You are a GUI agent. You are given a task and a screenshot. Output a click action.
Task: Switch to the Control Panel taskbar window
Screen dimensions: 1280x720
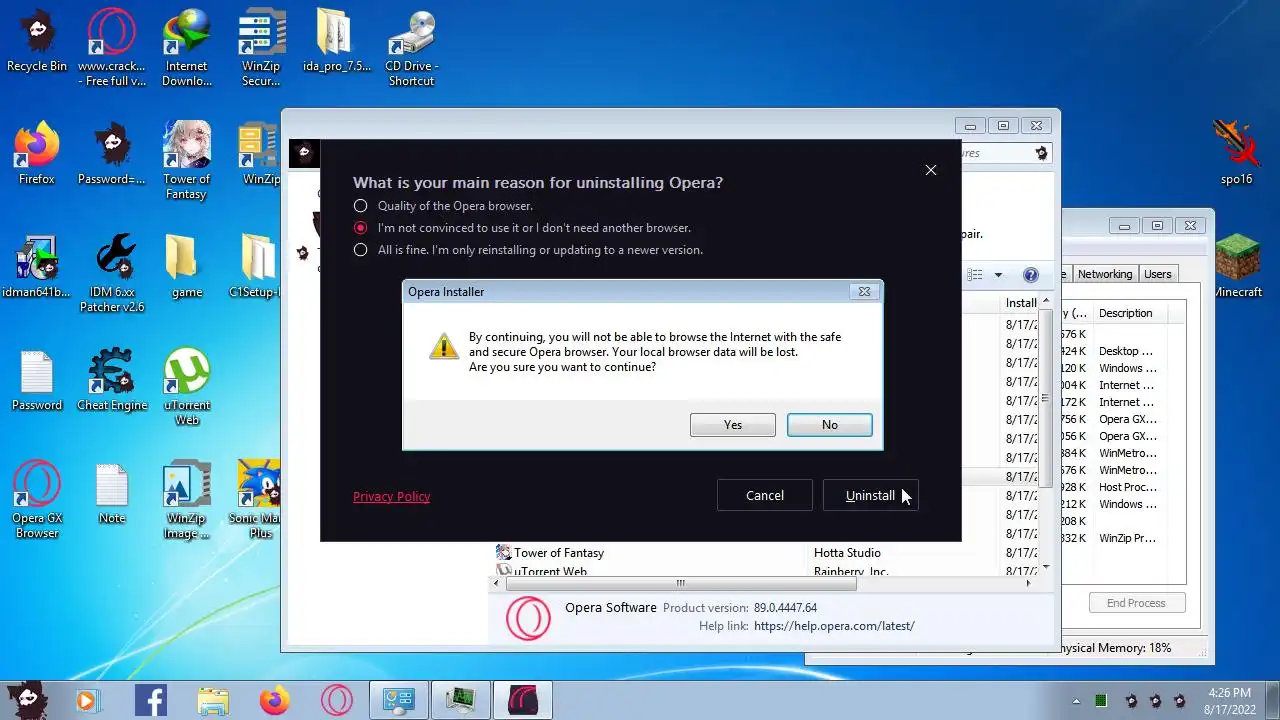399,701
